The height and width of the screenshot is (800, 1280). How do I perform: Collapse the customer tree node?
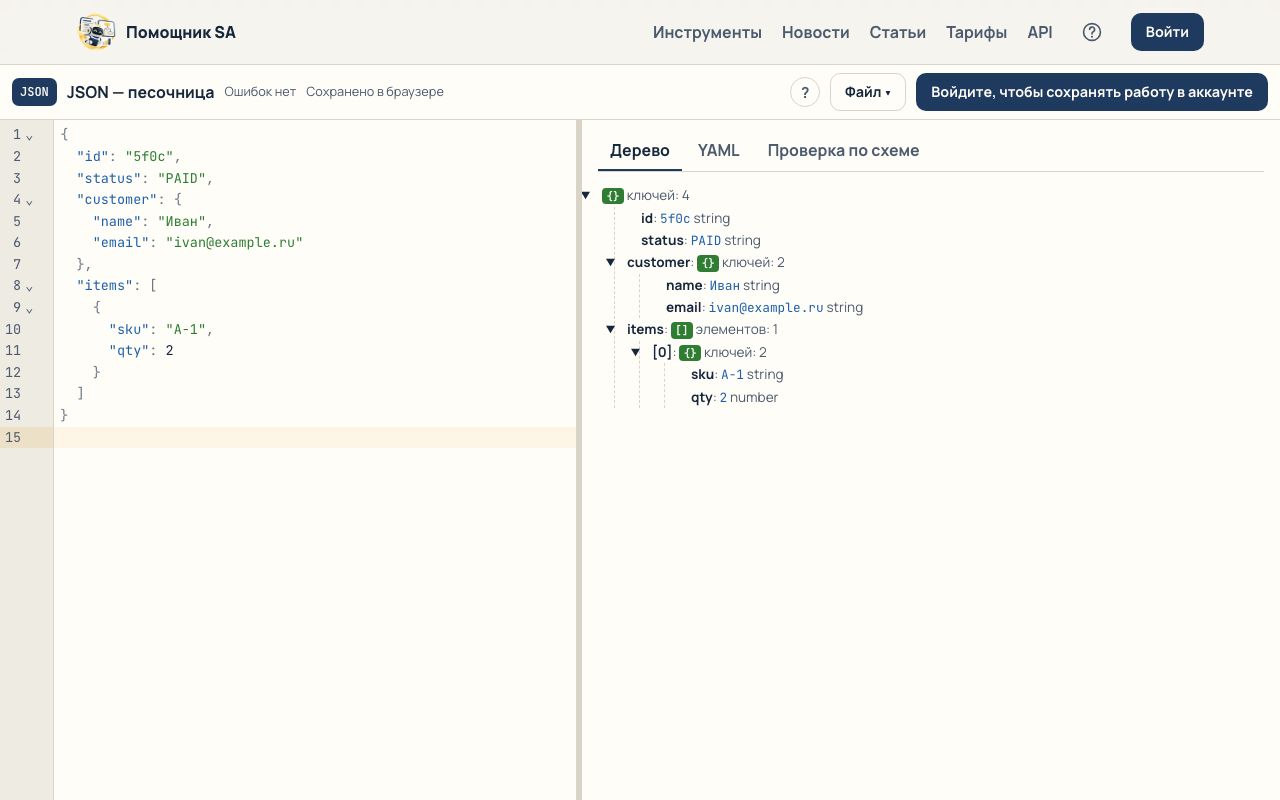tap(610, 263)
